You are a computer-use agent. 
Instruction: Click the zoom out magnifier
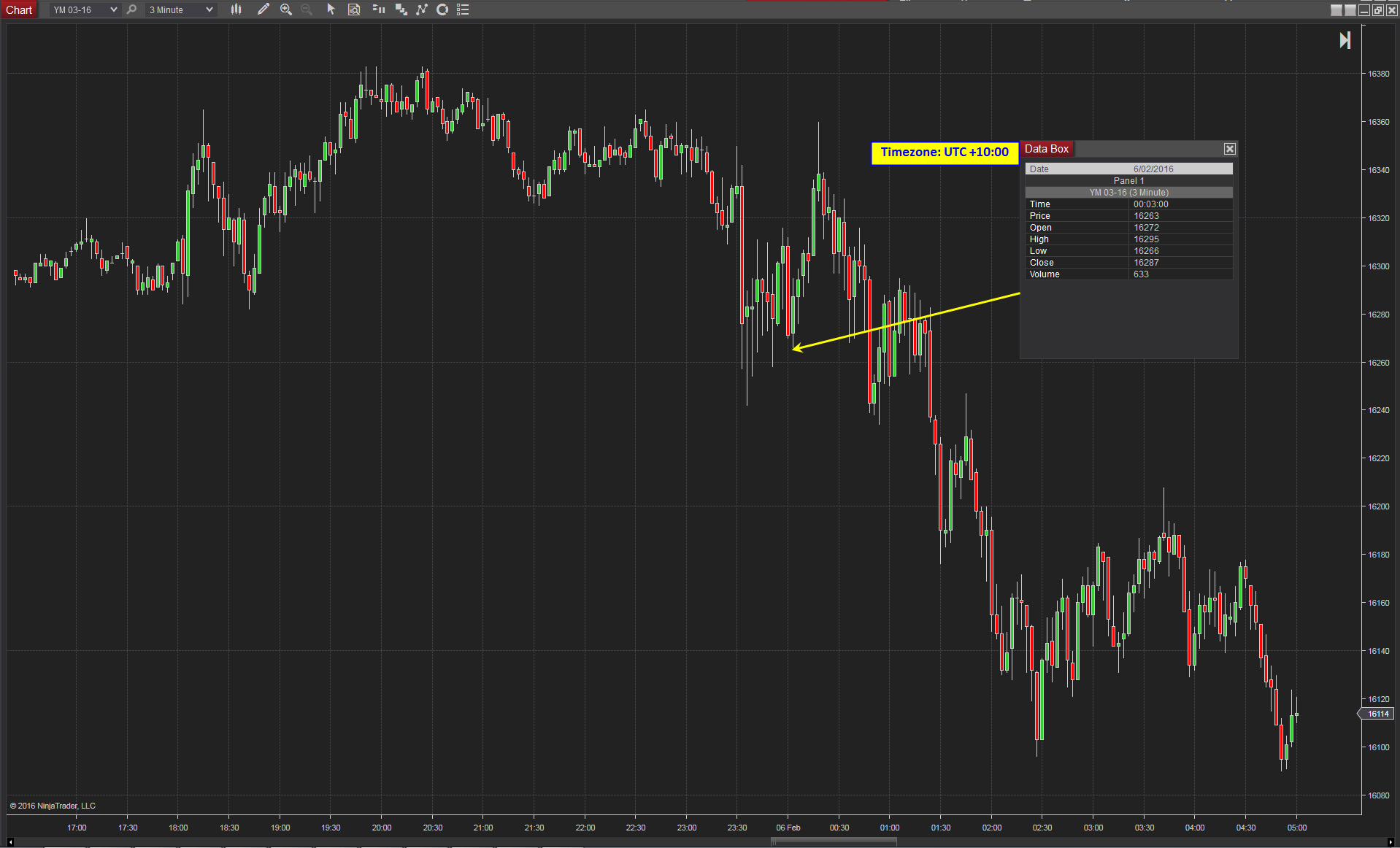[307, 9]
